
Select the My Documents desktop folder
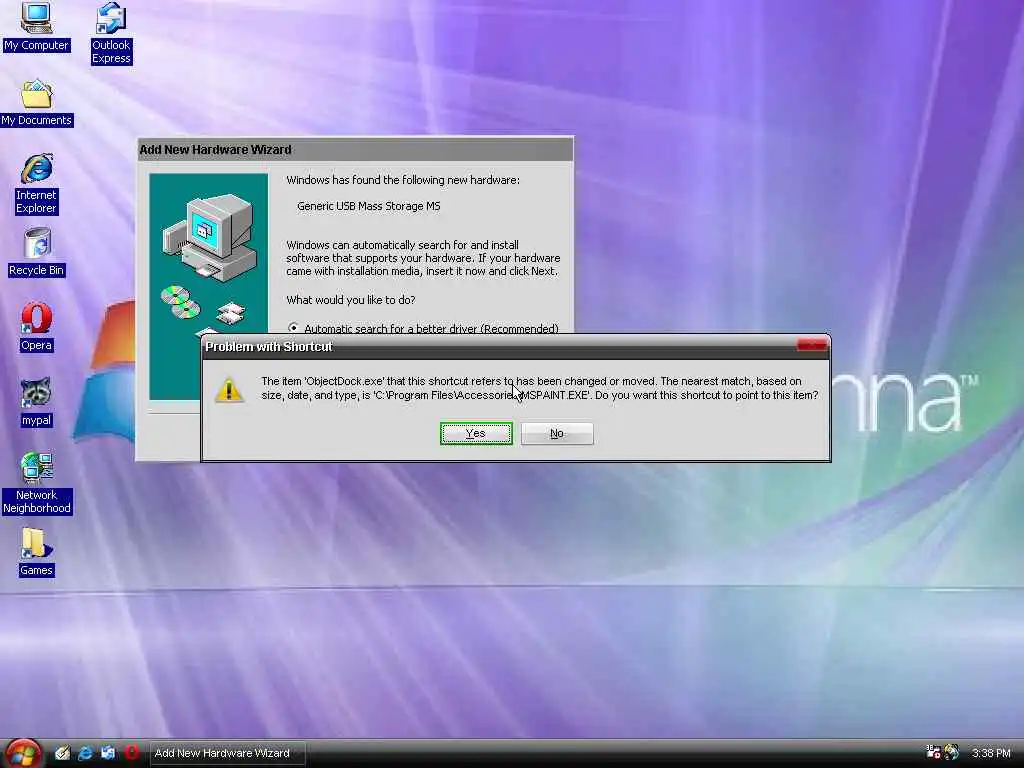pyautogui.click(x=37, y=103)
